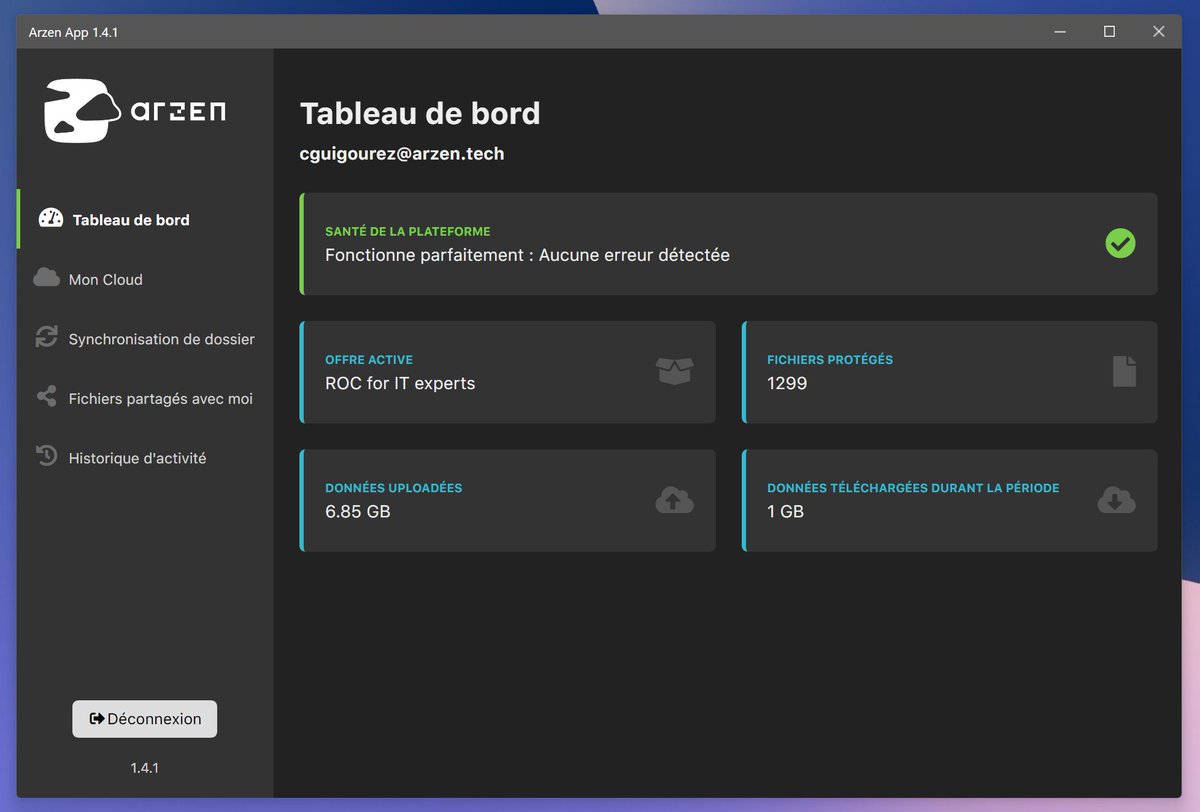Click the open box icon on offre active
Image resolution: width=1200 pixels, height=812 pixels.
pyautogui.click(x=674, y=371)
